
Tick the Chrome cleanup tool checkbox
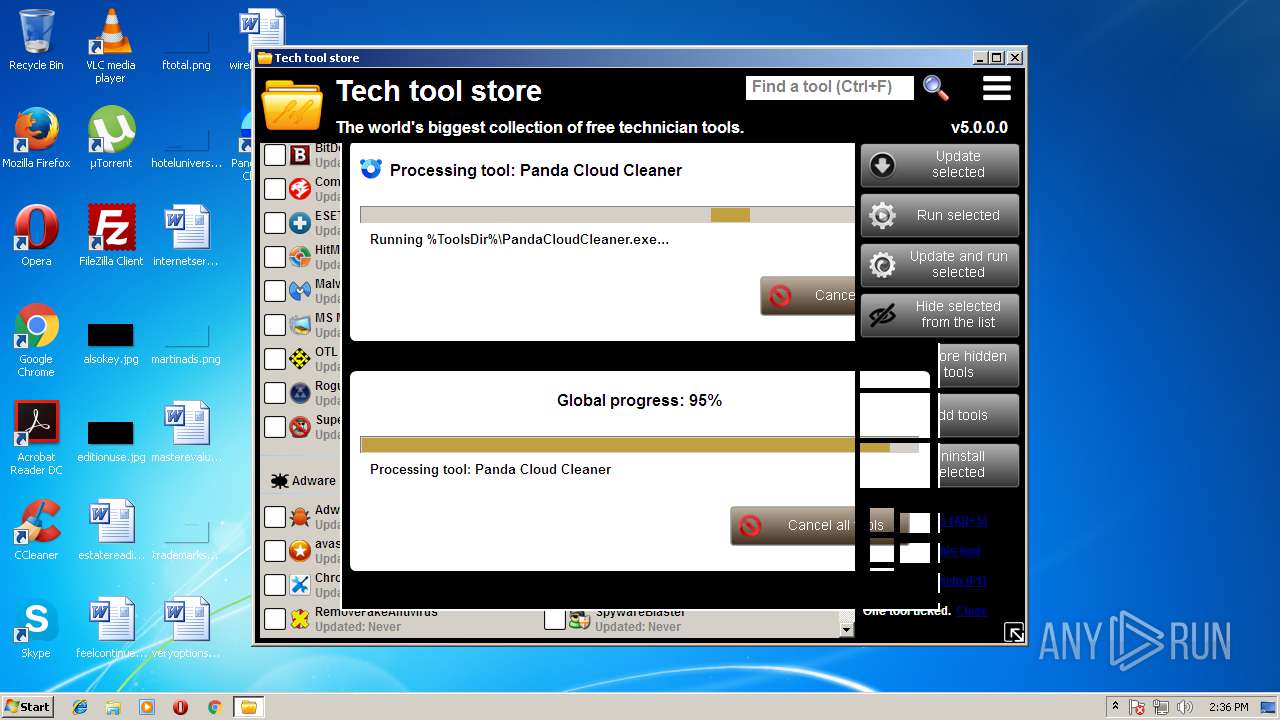tap(275, 585)
